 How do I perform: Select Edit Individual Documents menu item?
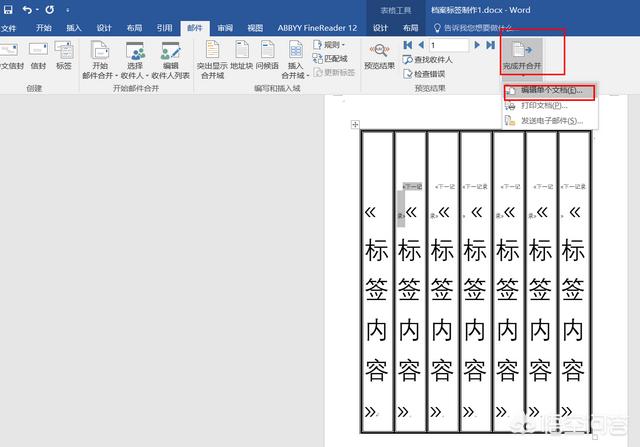550,91
